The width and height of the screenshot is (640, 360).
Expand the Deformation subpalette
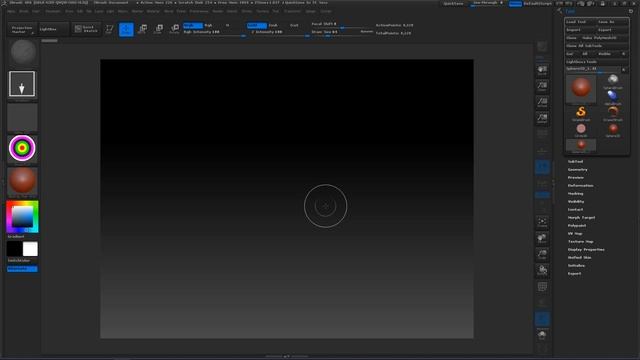580,186
